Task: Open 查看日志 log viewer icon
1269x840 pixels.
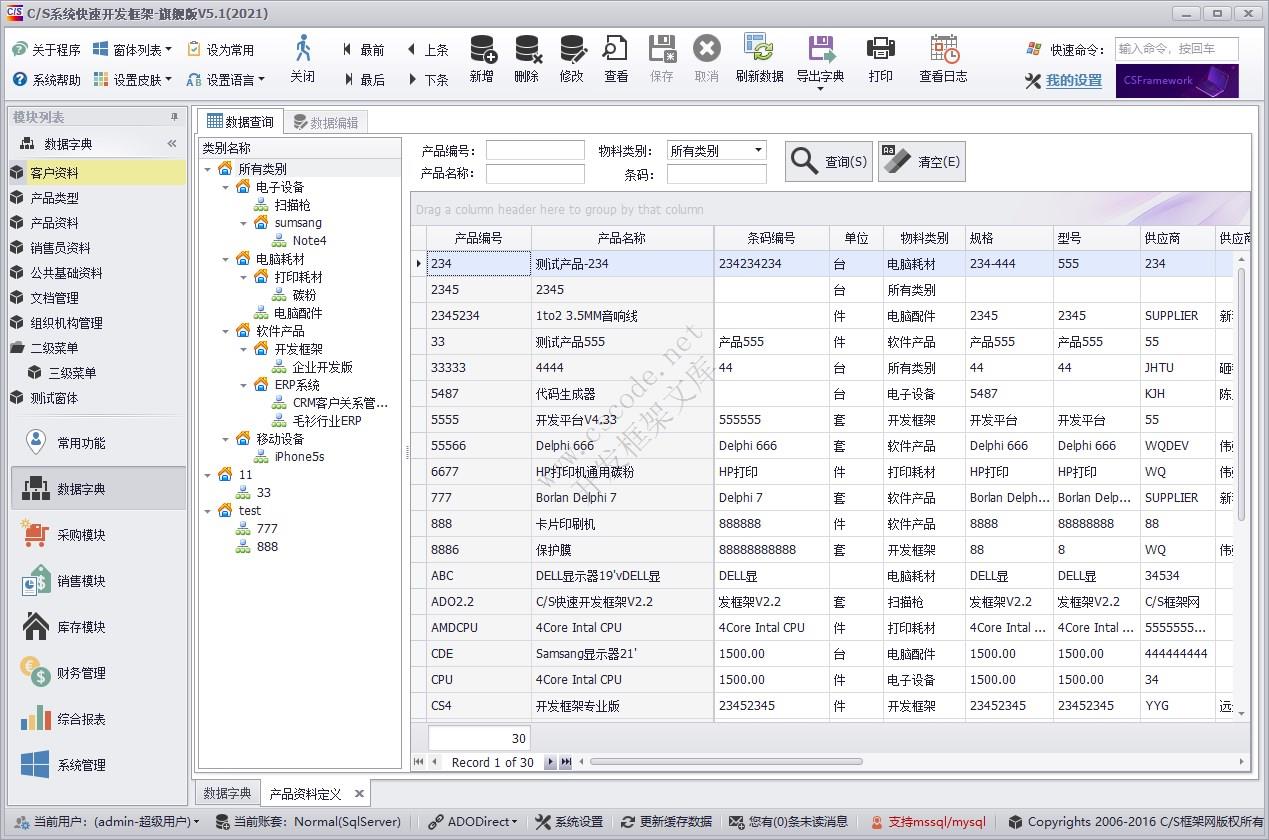Action: (x=943, y=50)
